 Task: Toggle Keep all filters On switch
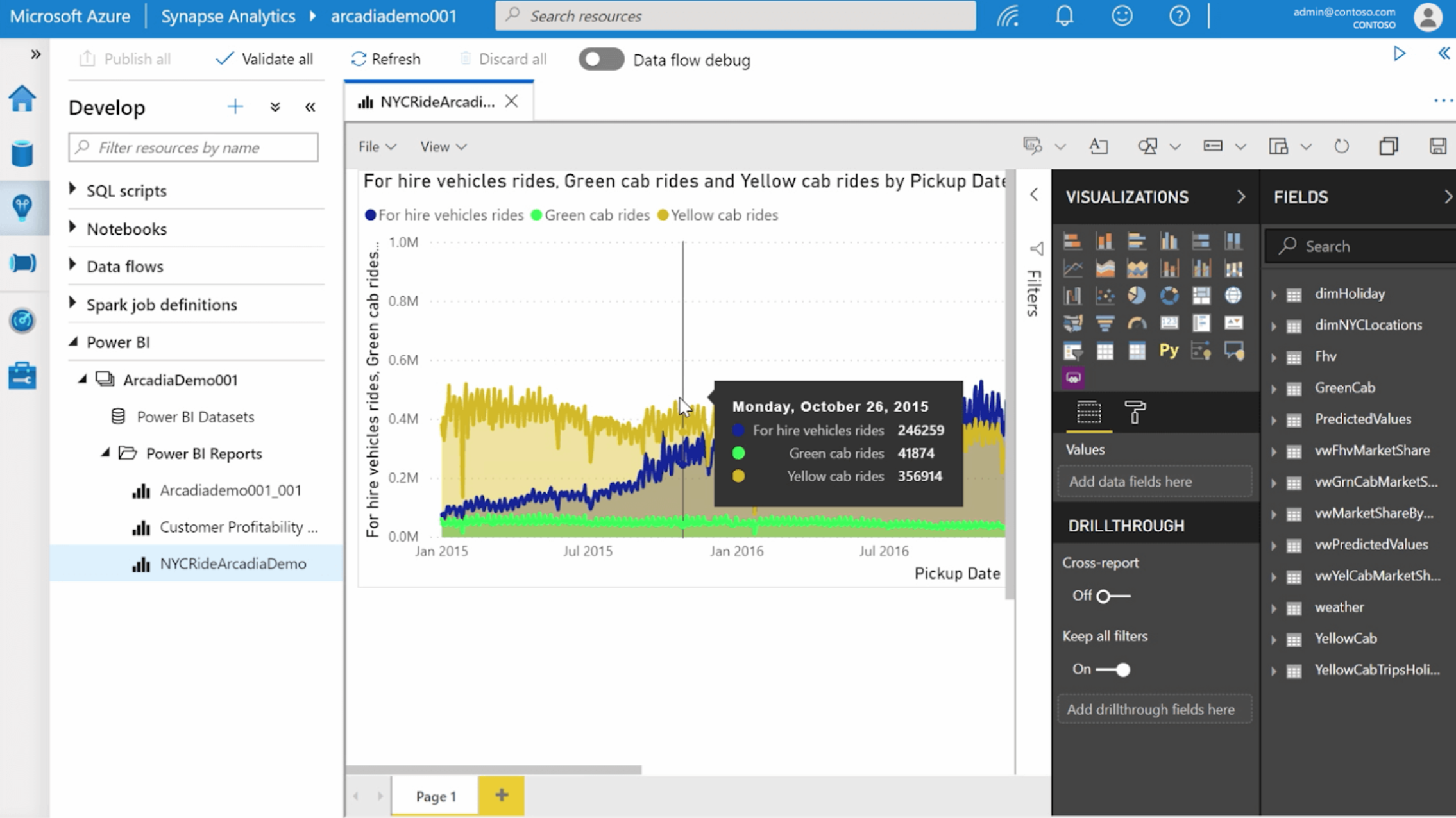pyautogui.click(x=1113, y=670)
